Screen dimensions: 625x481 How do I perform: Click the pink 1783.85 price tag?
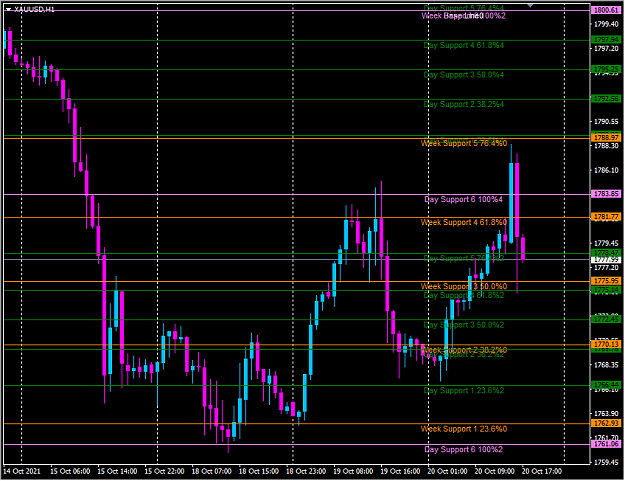(606, 194)
